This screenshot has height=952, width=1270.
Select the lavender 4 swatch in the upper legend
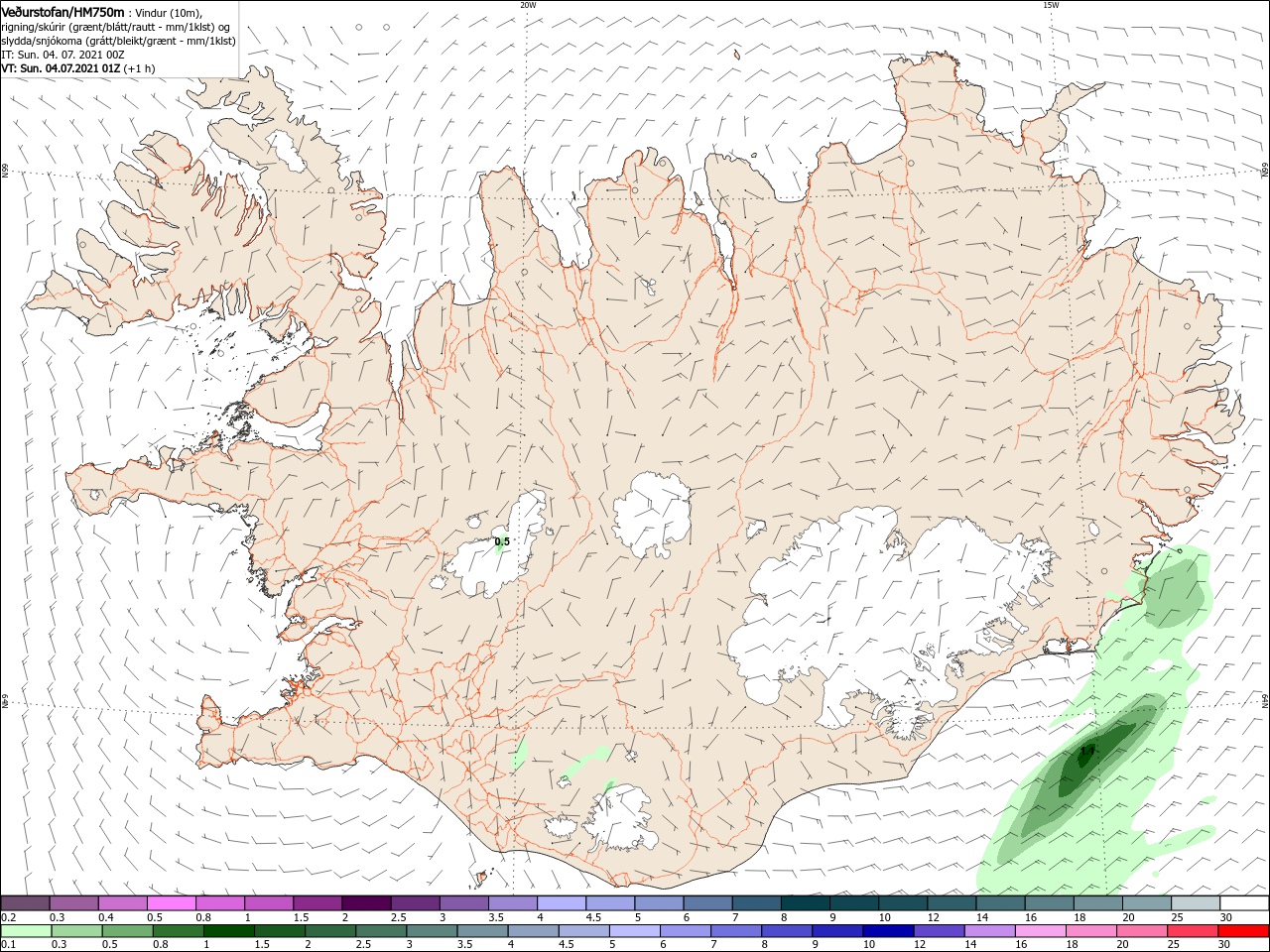coord(562,903)
